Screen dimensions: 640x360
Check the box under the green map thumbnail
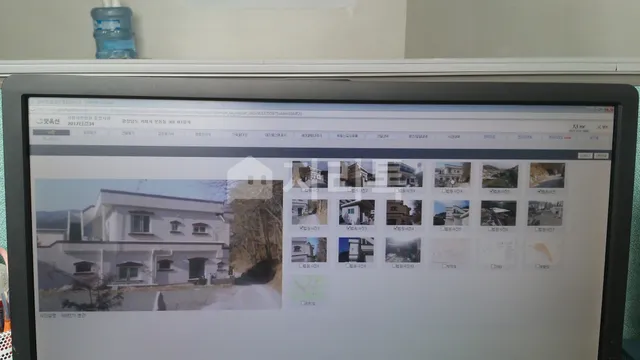[x=302, y=303]
